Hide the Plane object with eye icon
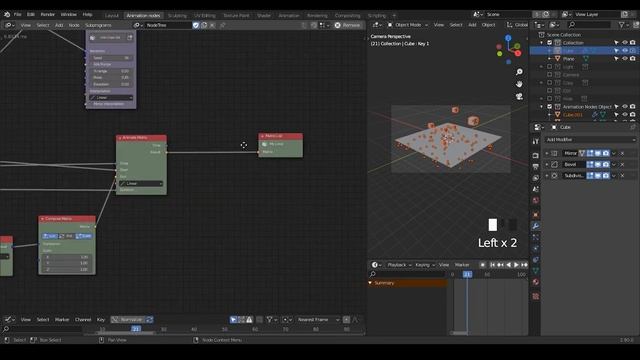This screenshot has width=640, height=360. (x=624, y=59)
